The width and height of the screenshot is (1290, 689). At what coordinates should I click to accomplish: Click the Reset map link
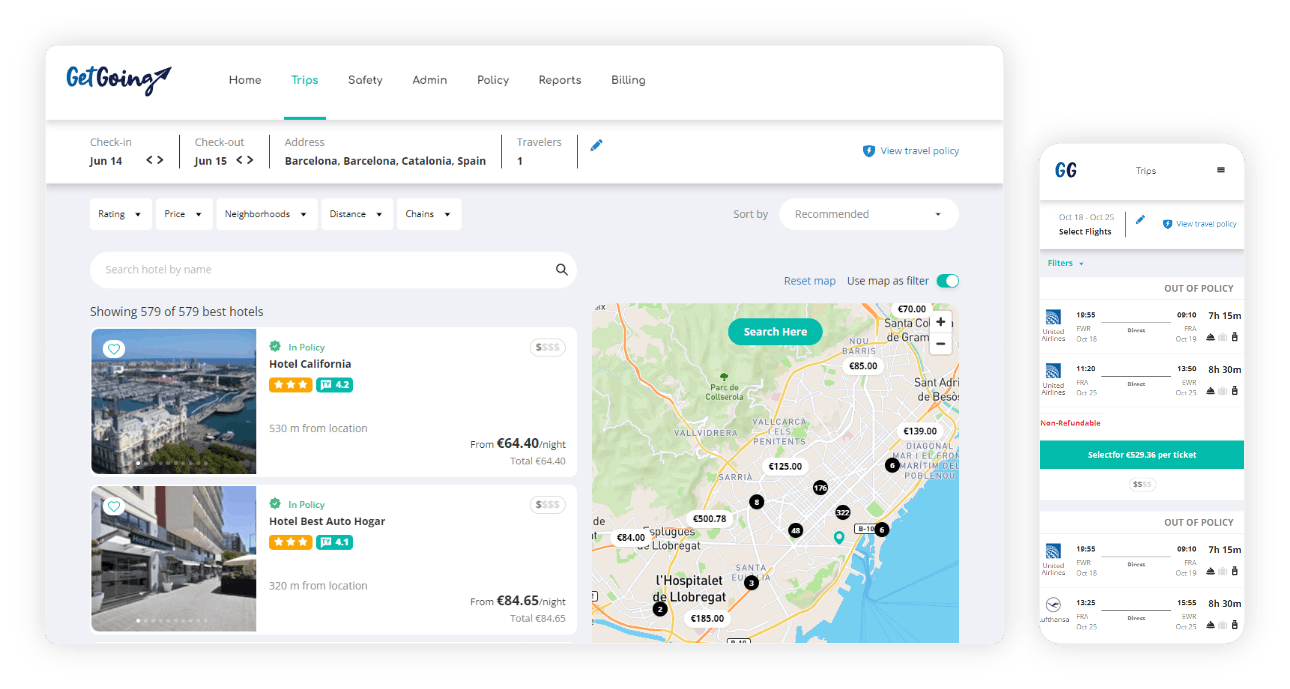pyautogui.click(x=810, y=281)
